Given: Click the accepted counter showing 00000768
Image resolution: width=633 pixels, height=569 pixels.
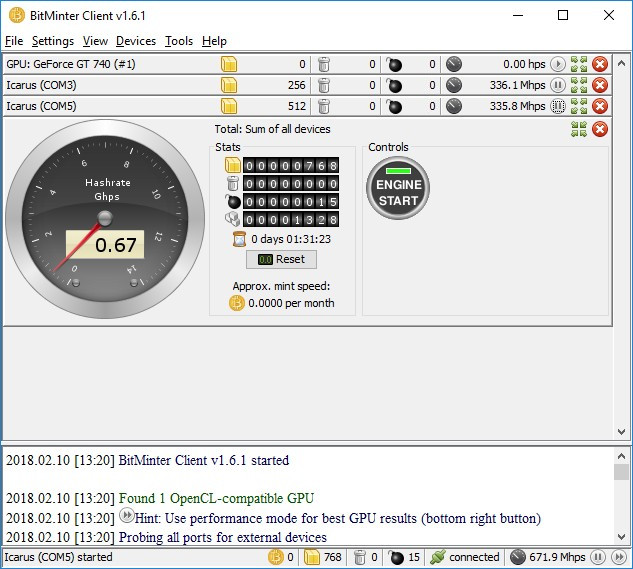Looking at the screenshot, I should click(291, 165).
